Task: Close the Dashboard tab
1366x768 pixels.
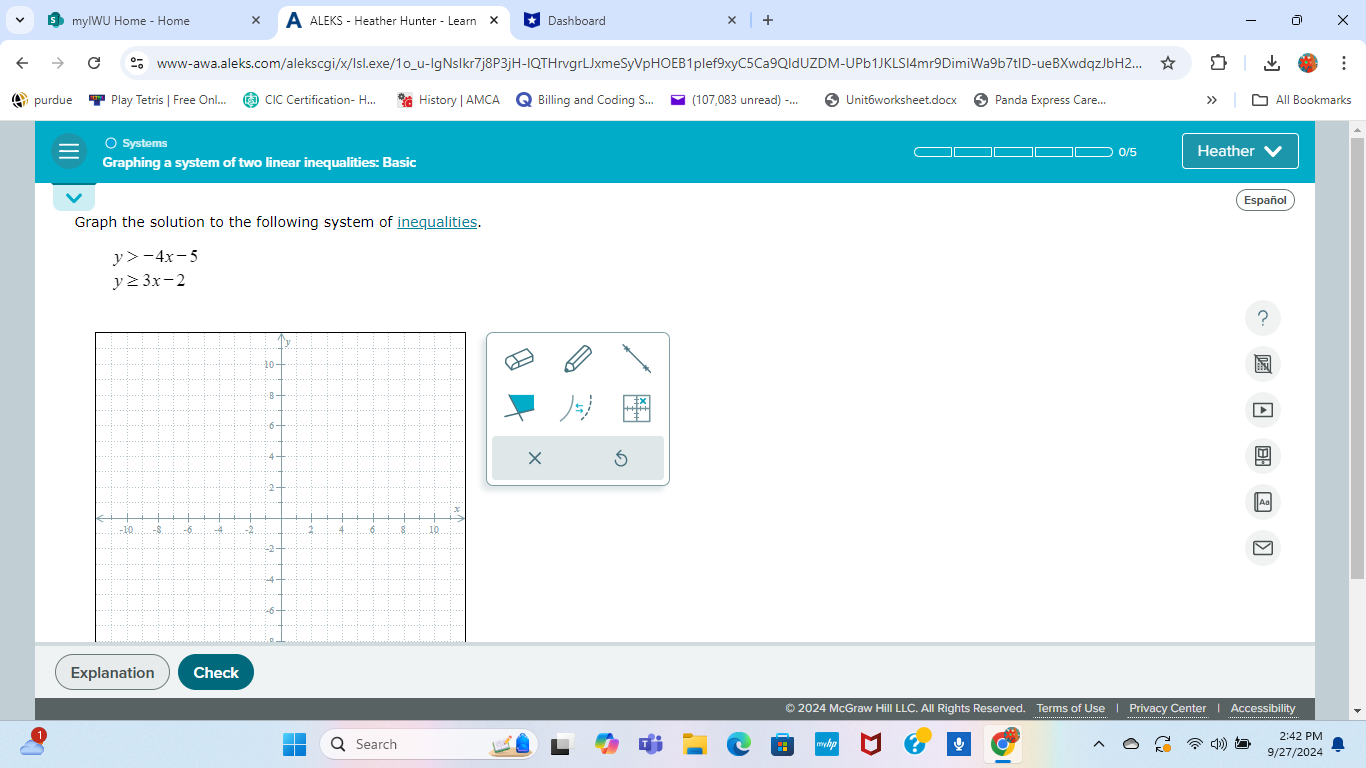Action: [x=732, y=20]
